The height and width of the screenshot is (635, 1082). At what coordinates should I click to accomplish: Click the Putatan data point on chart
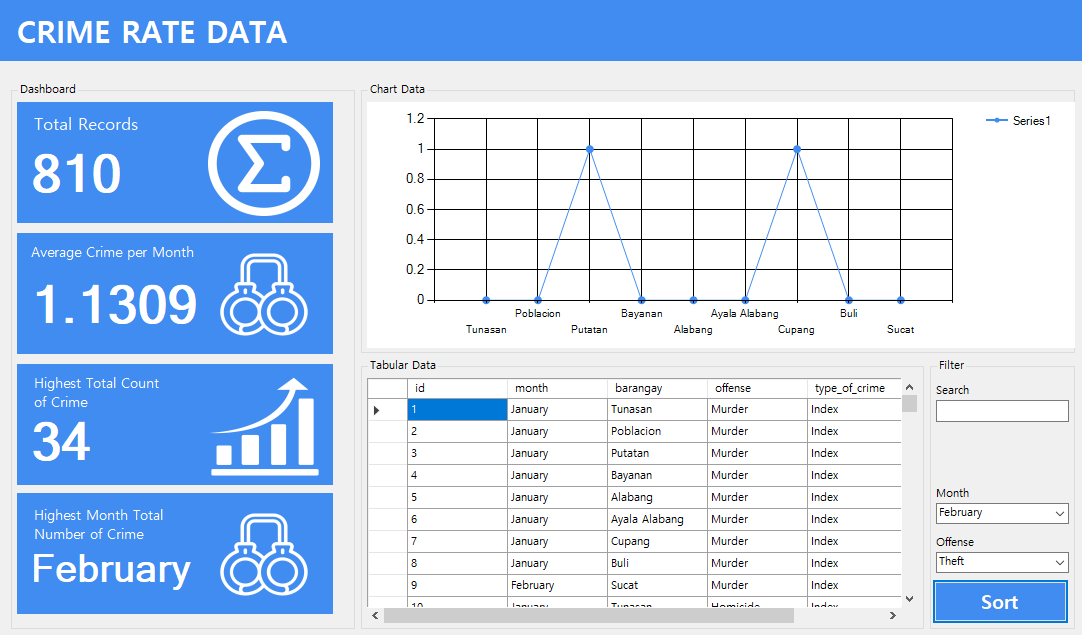[589, 149]
